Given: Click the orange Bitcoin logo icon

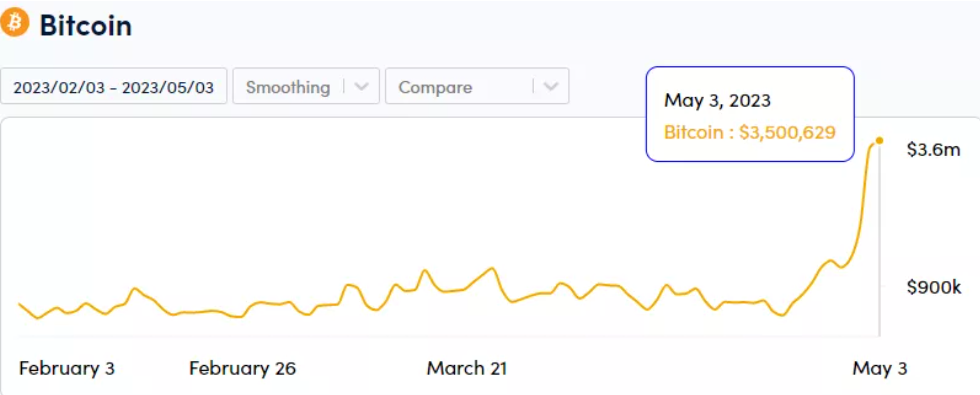Looking at the screenshot, I should (15, 22).
